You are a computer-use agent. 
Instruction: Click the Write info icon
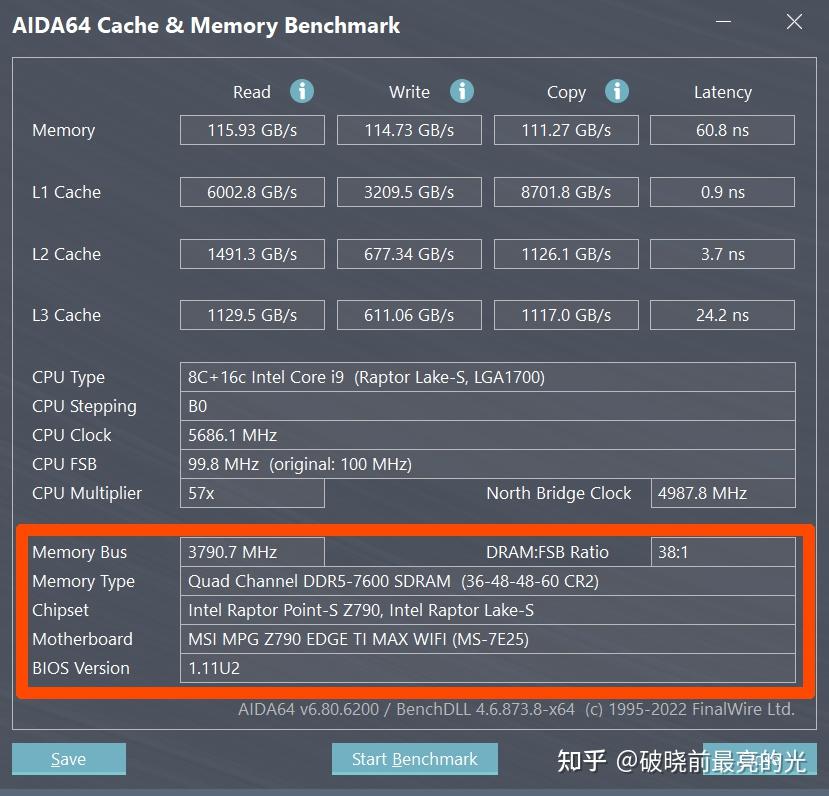461,92
